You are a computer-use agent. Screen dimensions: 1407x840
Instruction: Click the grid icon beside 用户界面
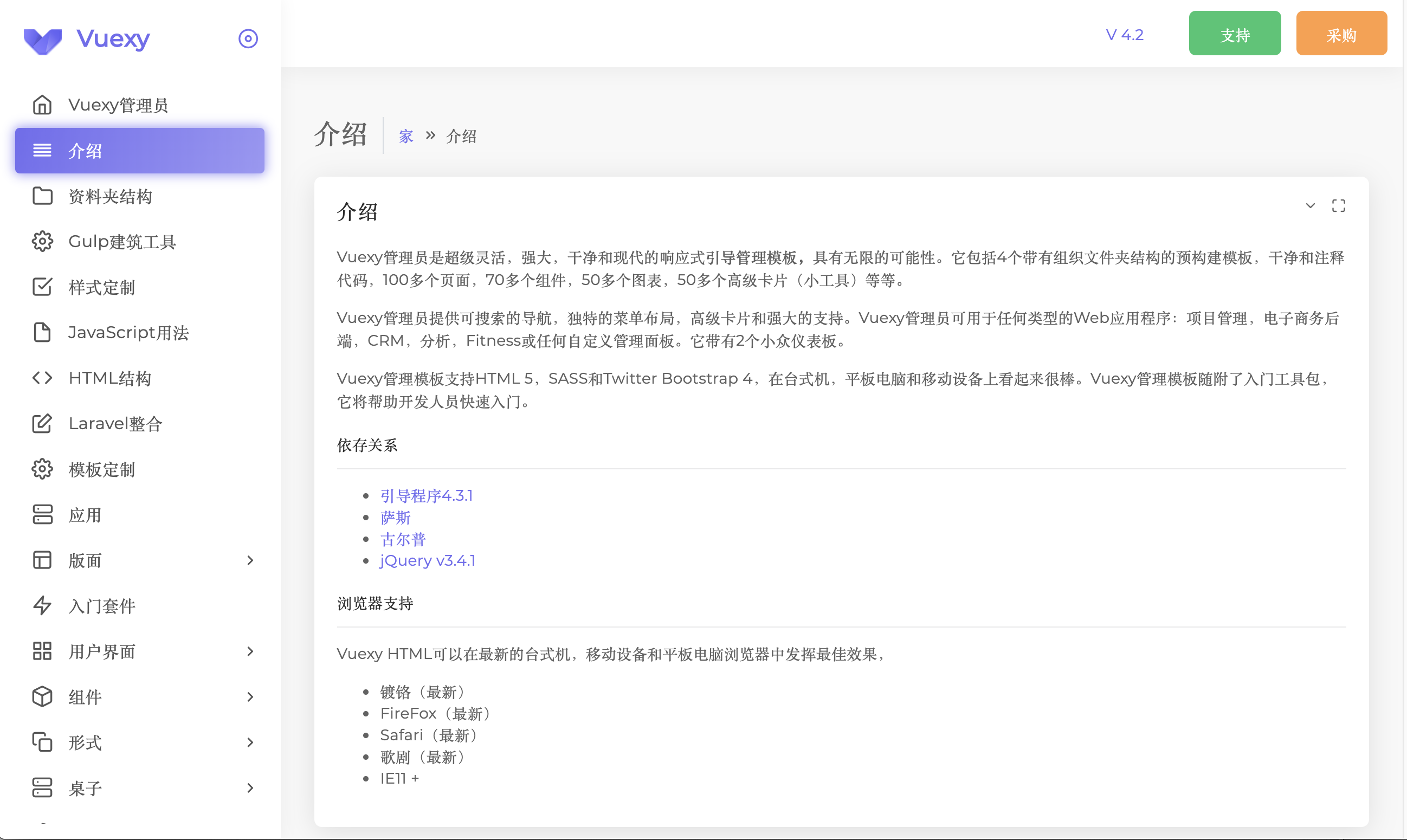42,651
